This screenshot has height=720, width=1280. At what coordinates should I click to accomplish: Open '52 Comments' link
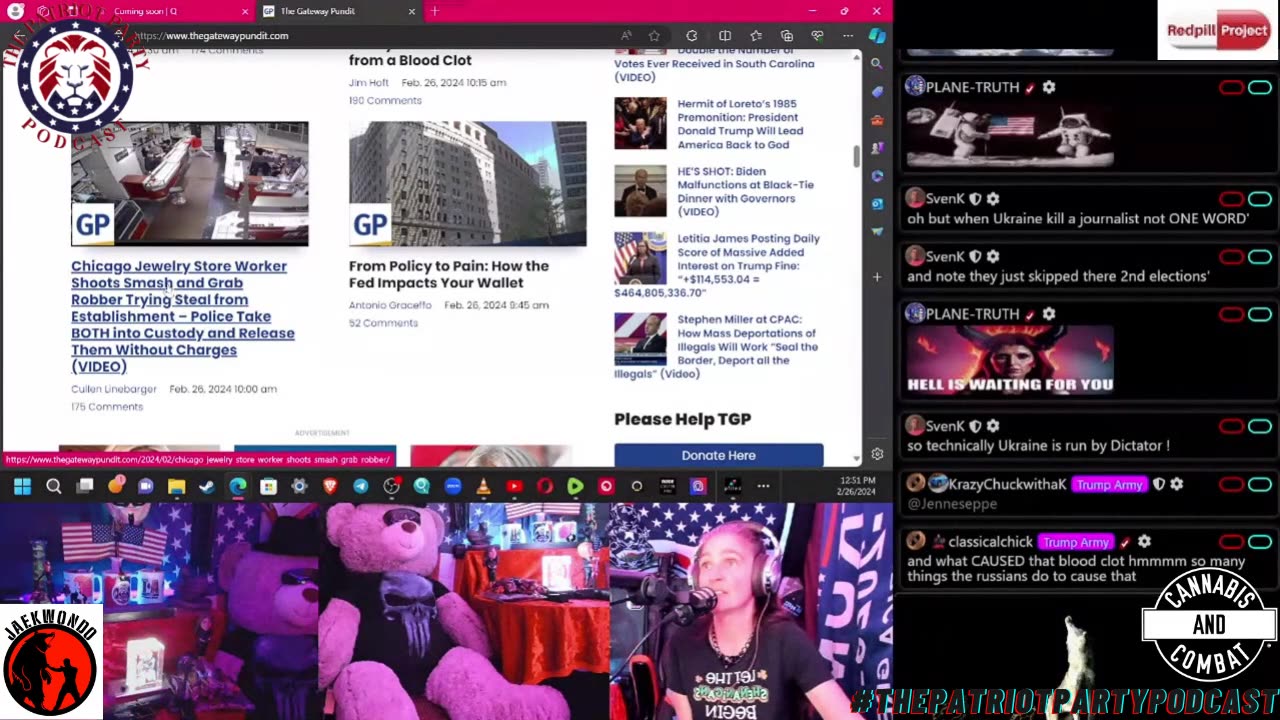coord(383,323)
